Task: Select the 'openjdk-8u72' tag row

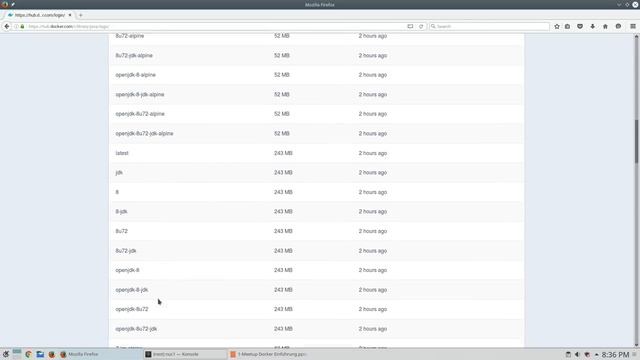Action: 316,309
